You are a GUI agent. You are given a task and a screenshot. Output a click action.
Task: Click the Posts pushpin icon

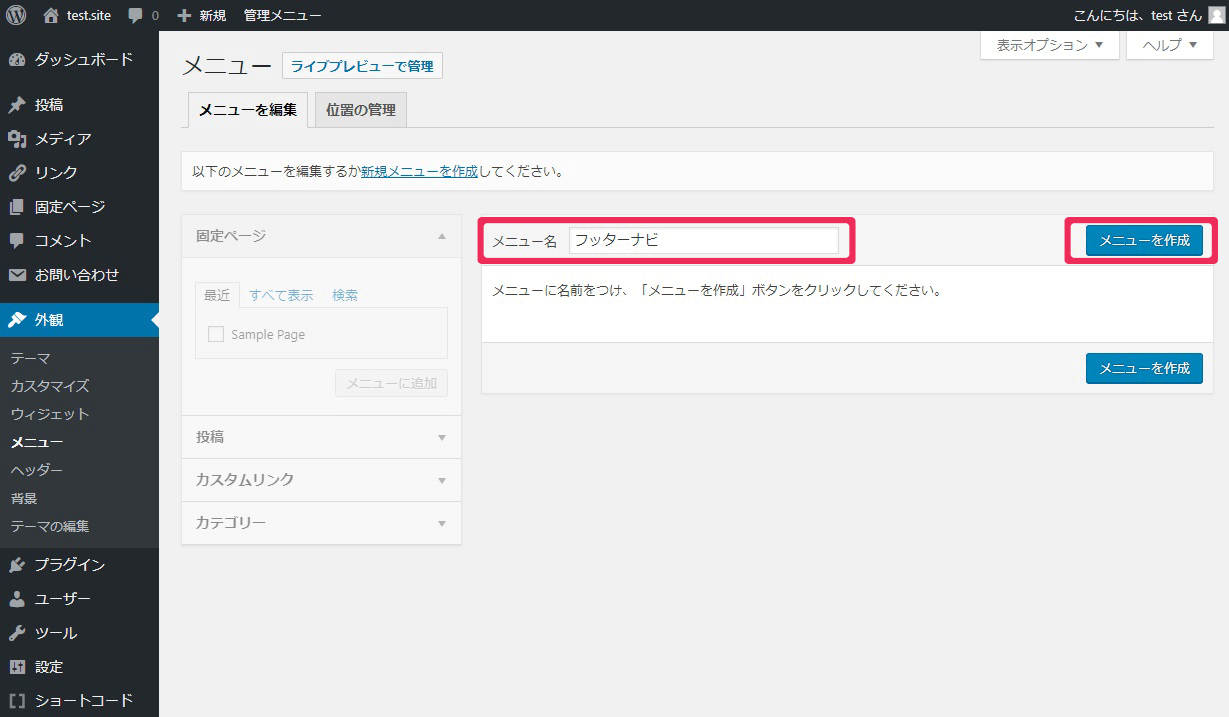pyautogui.click(x=17, y=105)
